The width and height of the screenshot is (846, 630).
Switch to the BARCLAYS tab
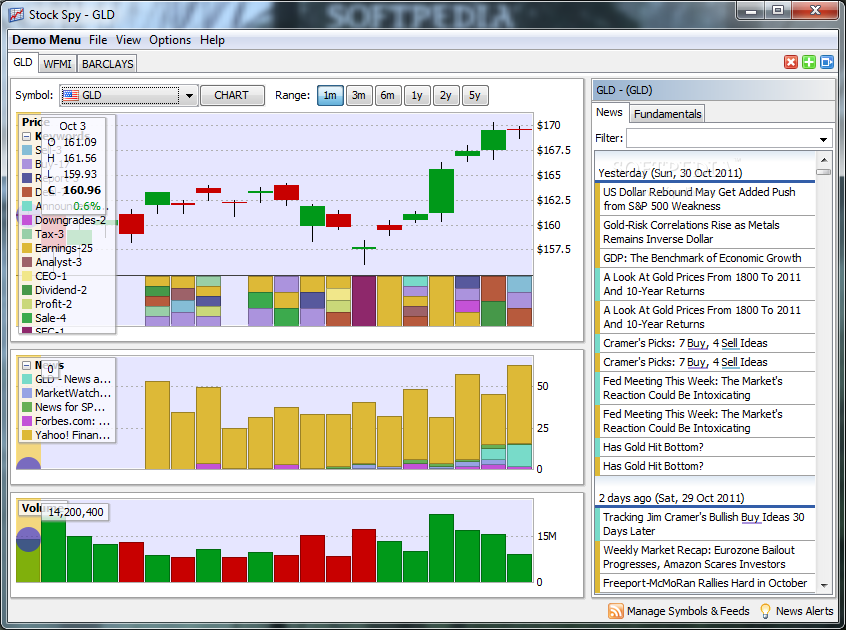click(x=107, y=64)
